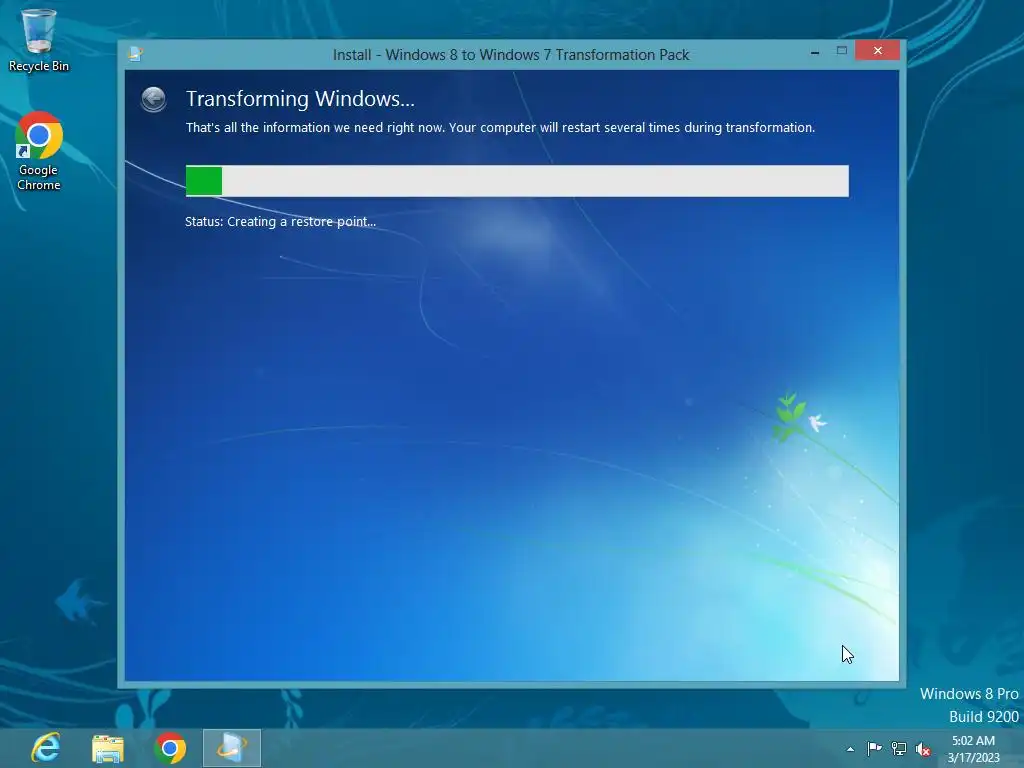Screen dimensions: 1024x768
Task: Open Action Center flag icon
Action: 874,748
